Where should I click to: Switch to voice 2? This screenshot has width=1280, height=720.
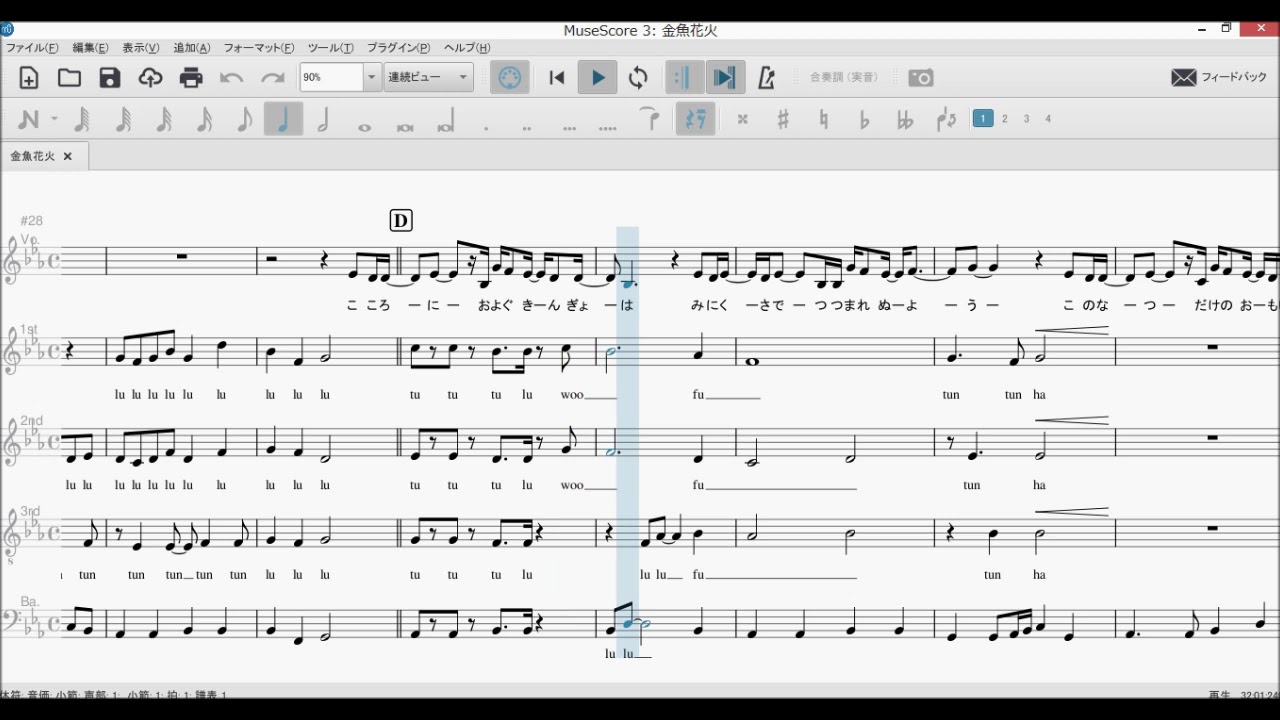(x=1005, y=119)
